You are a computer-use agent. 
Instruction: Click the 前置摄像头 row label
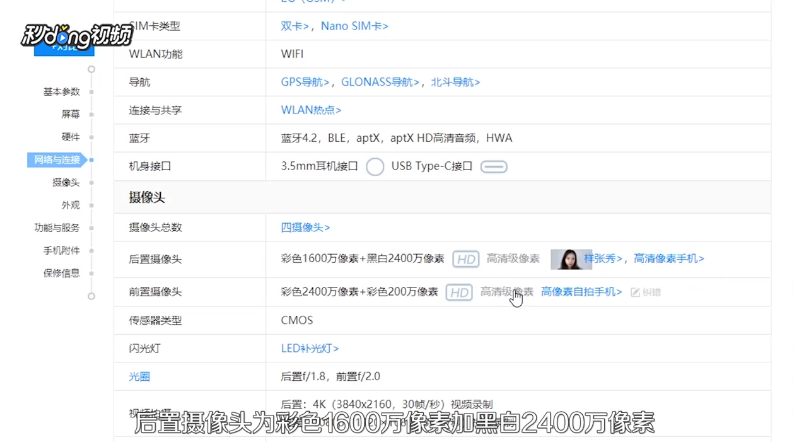(155, 292)
